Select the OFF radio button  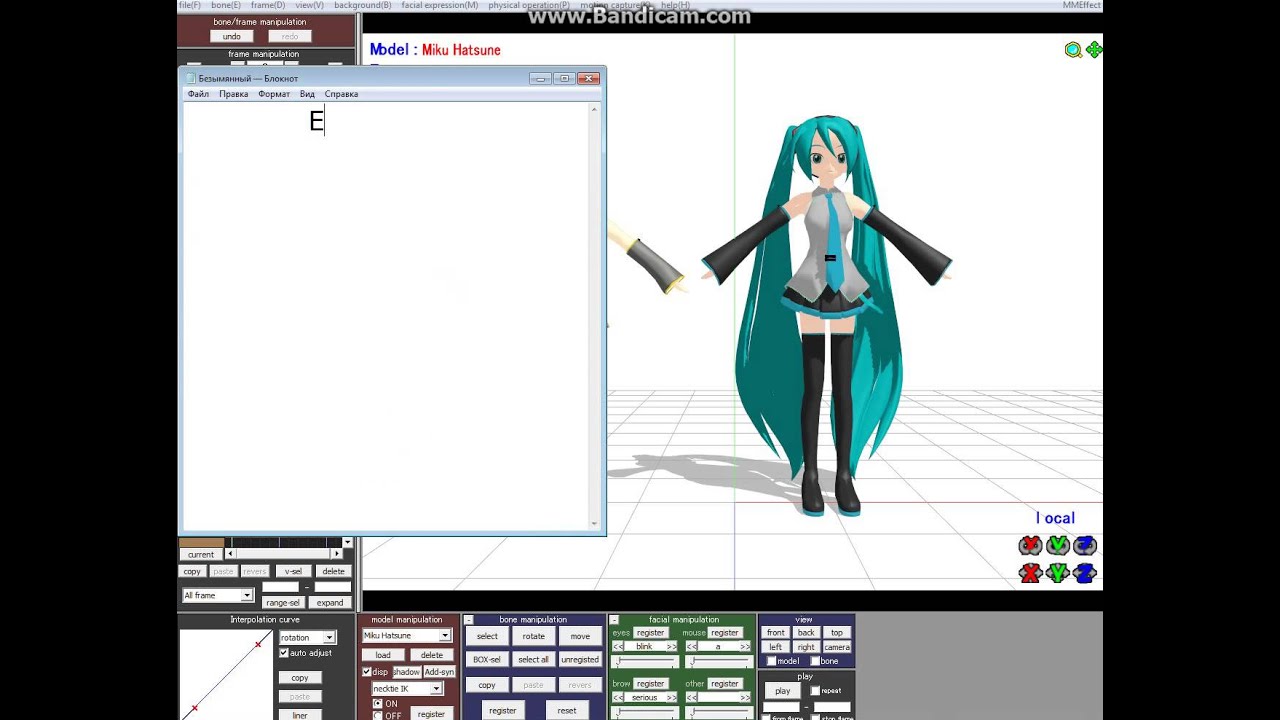coord(377,716)
